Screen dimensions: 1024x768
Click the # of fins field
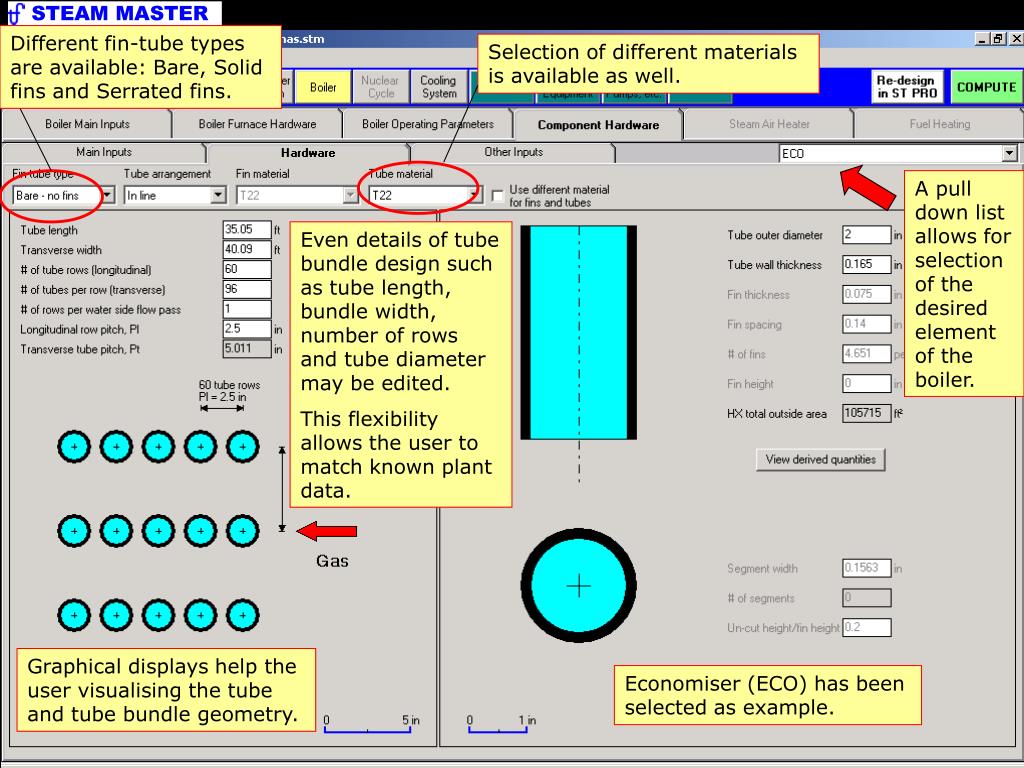(867, 354)
